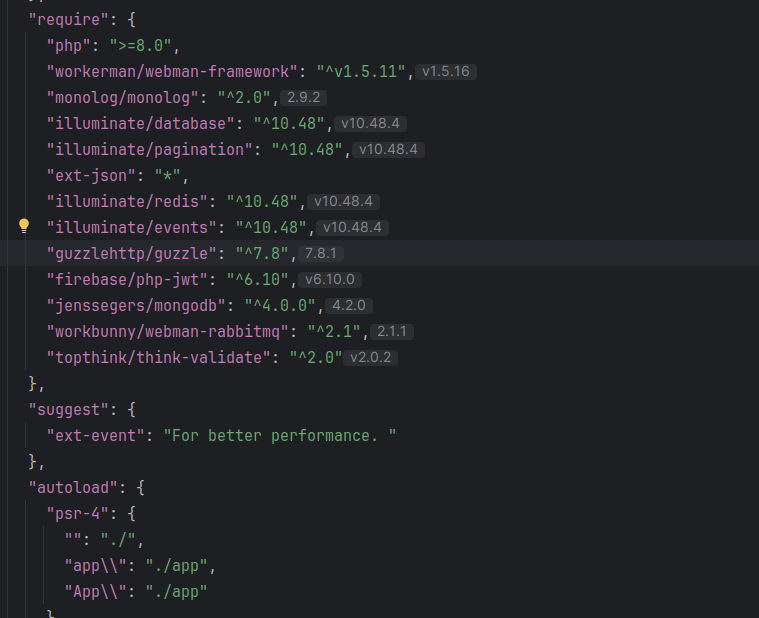Viewport: 759px width, 618px height.
Task: Click "workerman/webman-framework" package name
Action: point(172,72)
